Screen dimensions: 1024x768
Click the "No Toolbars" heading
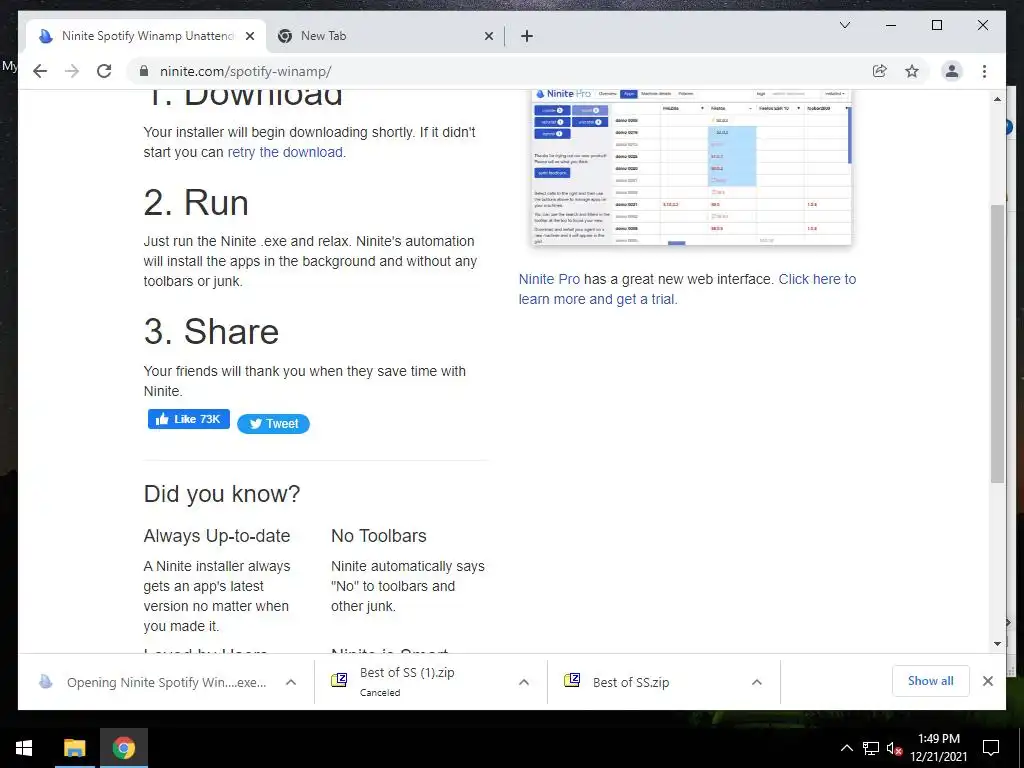pyautogui.click(x=379, y=536)
